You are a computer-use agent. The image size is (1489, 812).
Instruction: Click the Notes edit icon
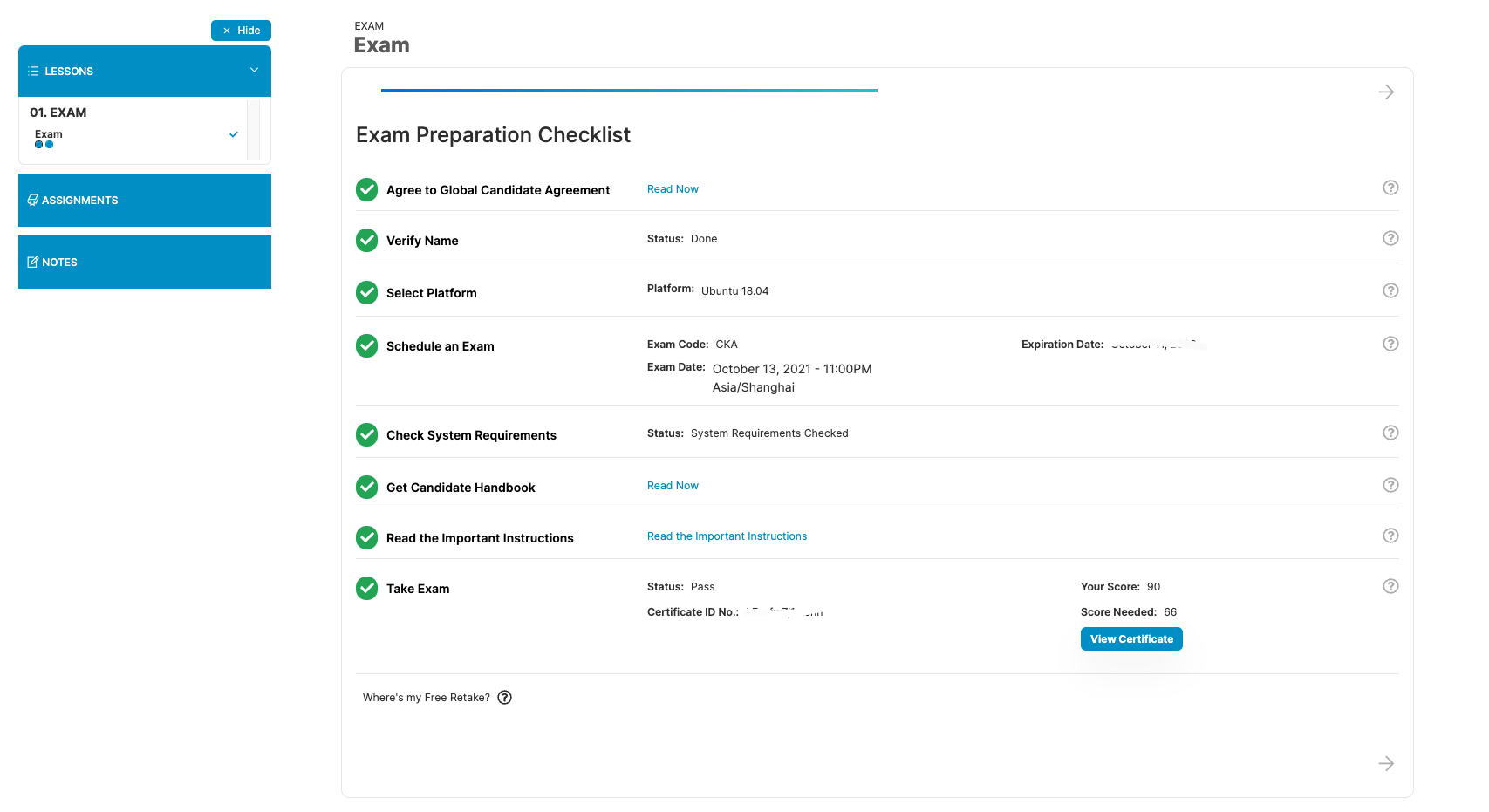33,262
